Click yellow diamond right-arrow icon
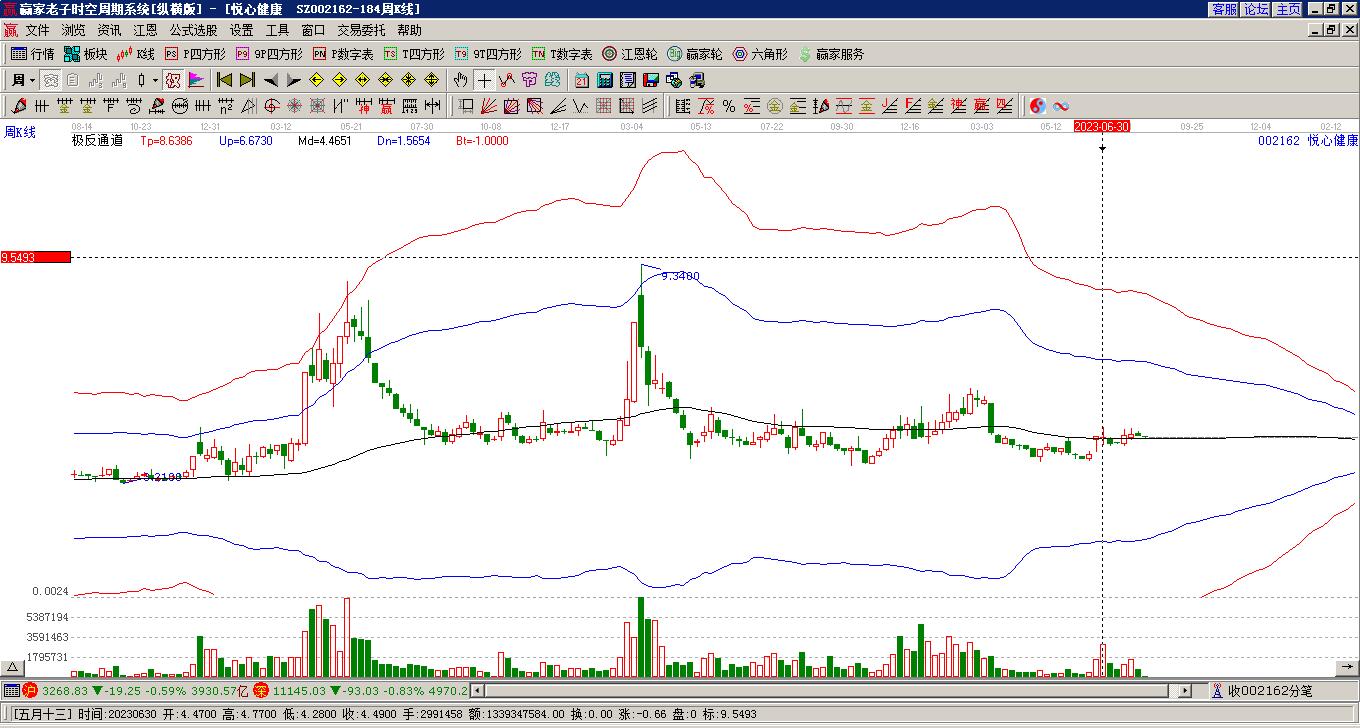Viewport: 1360px width, 728px height. coord(339,80)
